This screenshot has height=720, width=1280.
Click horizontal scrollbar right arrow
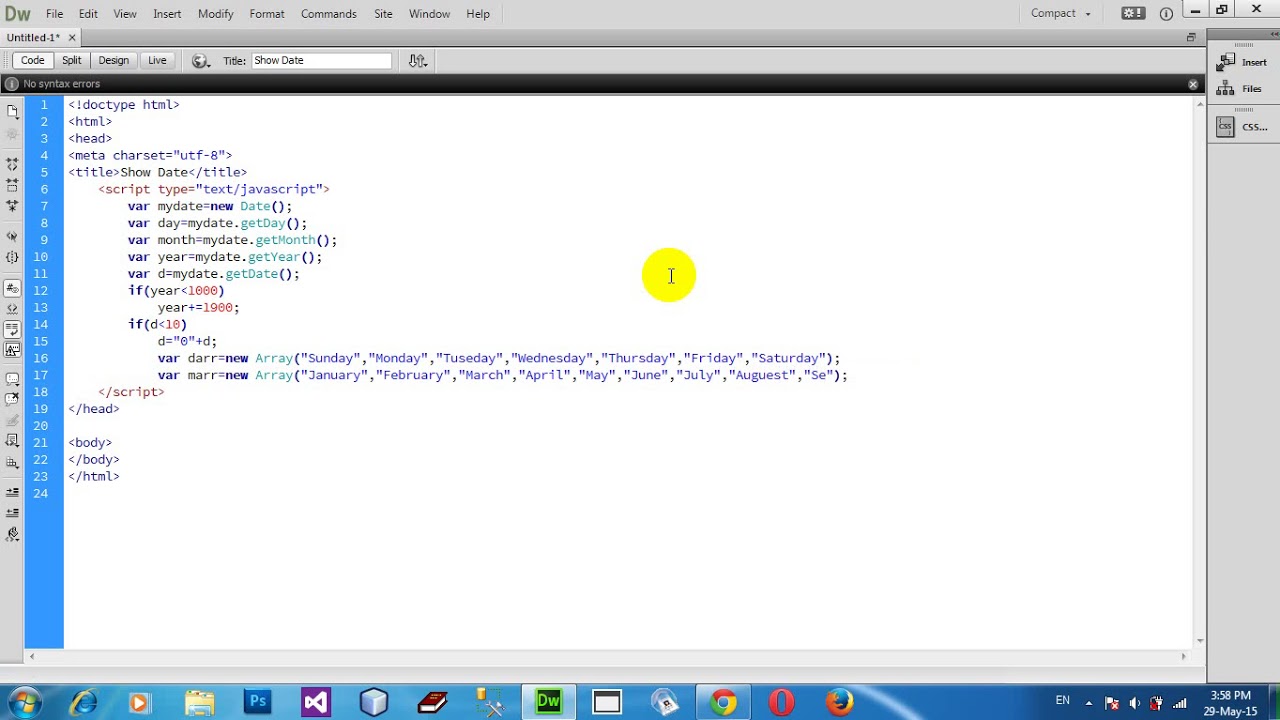1184,657
